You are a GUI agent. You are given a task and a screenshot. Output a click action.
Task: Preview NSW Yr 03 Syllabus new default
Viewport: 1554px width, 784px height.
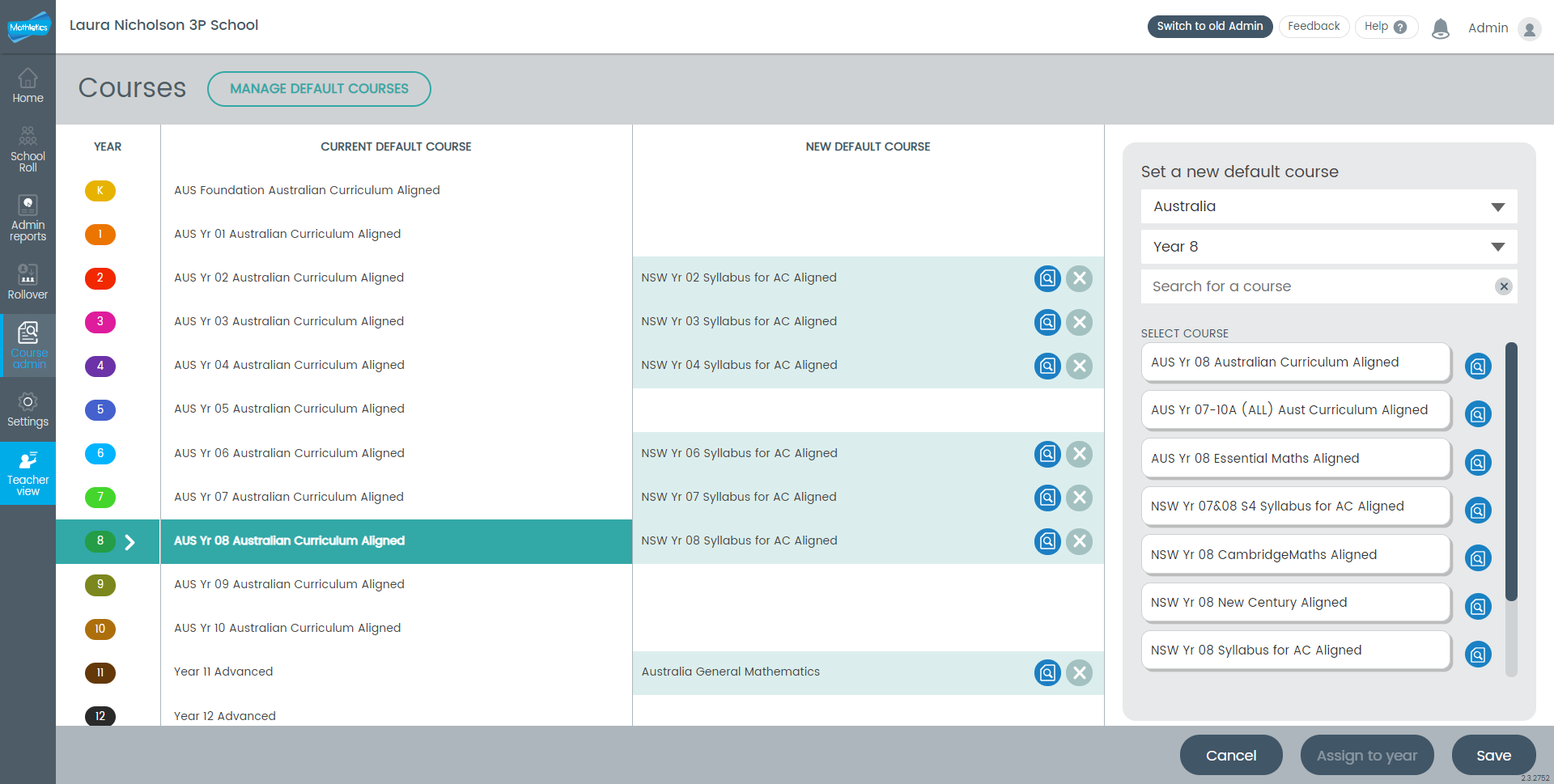[x=1047, y=322]
